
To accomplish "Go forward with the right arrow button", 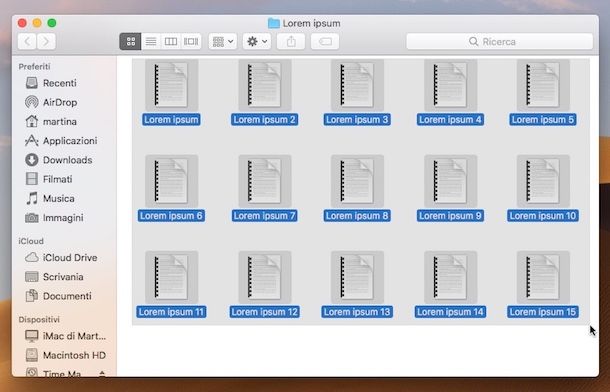I will pos(46,41).
